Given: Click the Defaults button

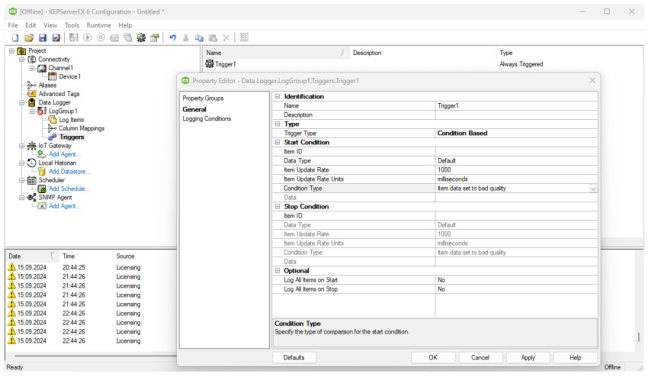Looking at the screenshot, I should pos(294,358).
